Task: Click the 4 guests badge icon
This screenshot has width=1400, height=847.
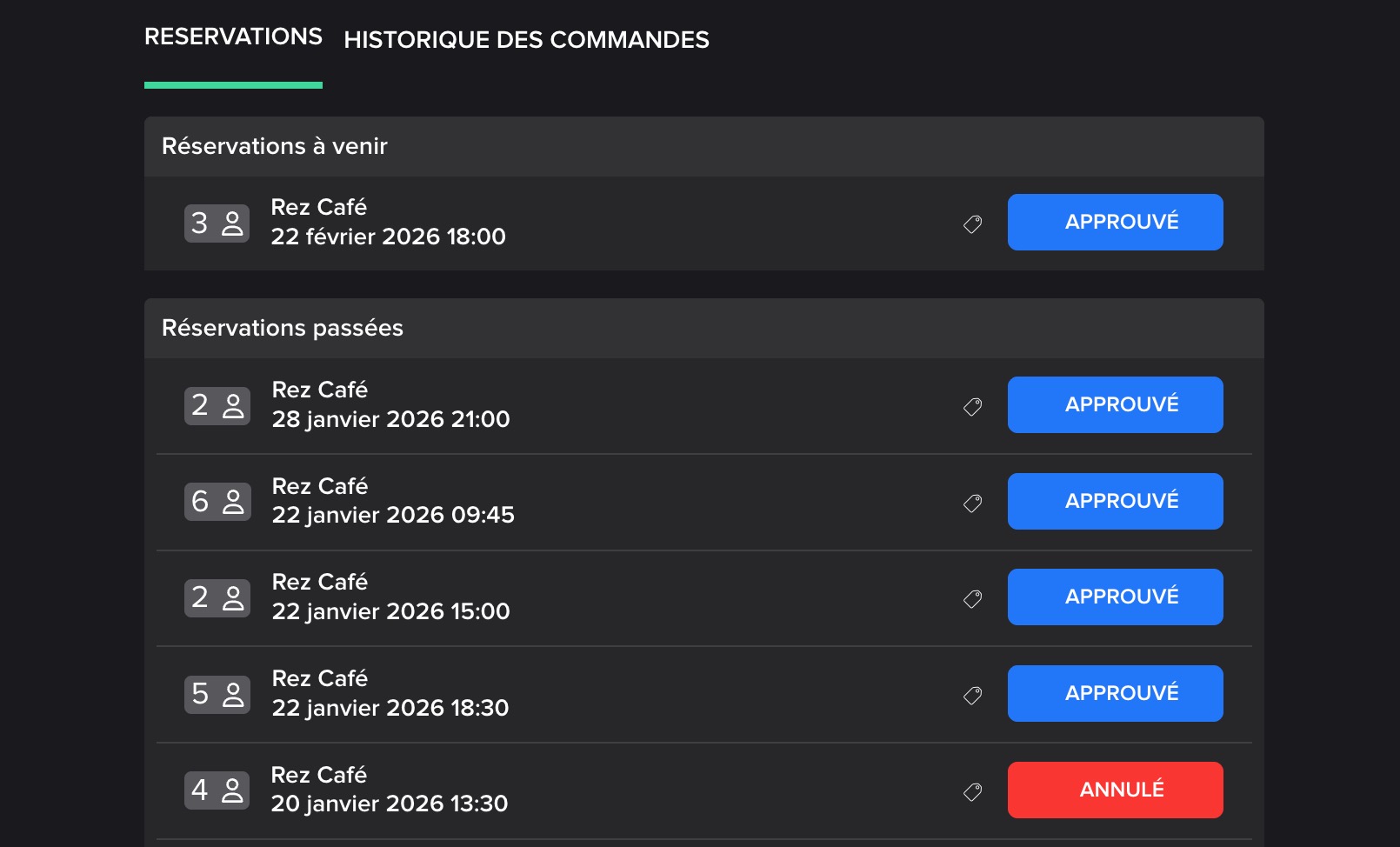Action: [217, 790]
